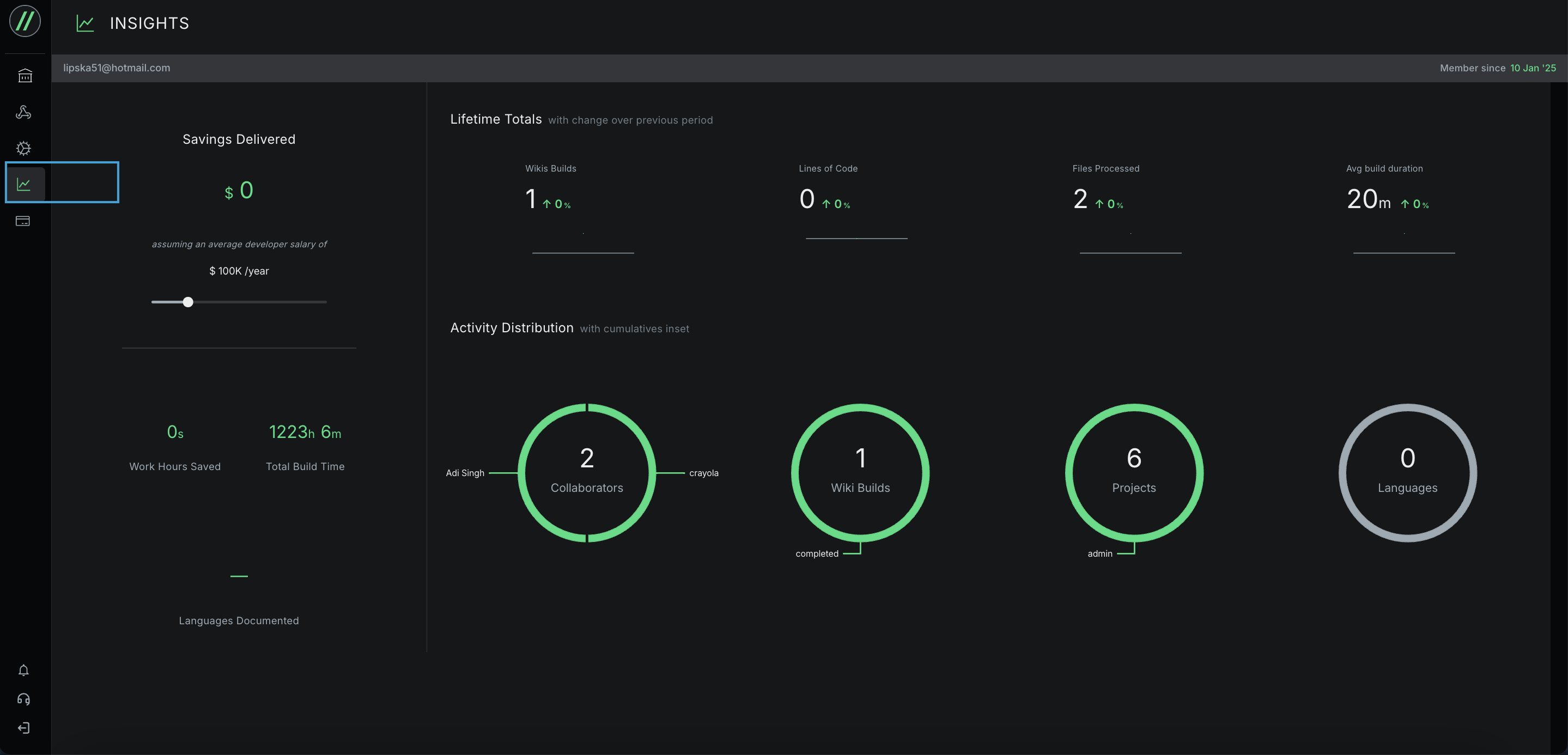Click the Savings Delivered heading
Image resolution: width=1568 pixels, height=755 pixels.
pyautogui.click(x=239, y=139)
